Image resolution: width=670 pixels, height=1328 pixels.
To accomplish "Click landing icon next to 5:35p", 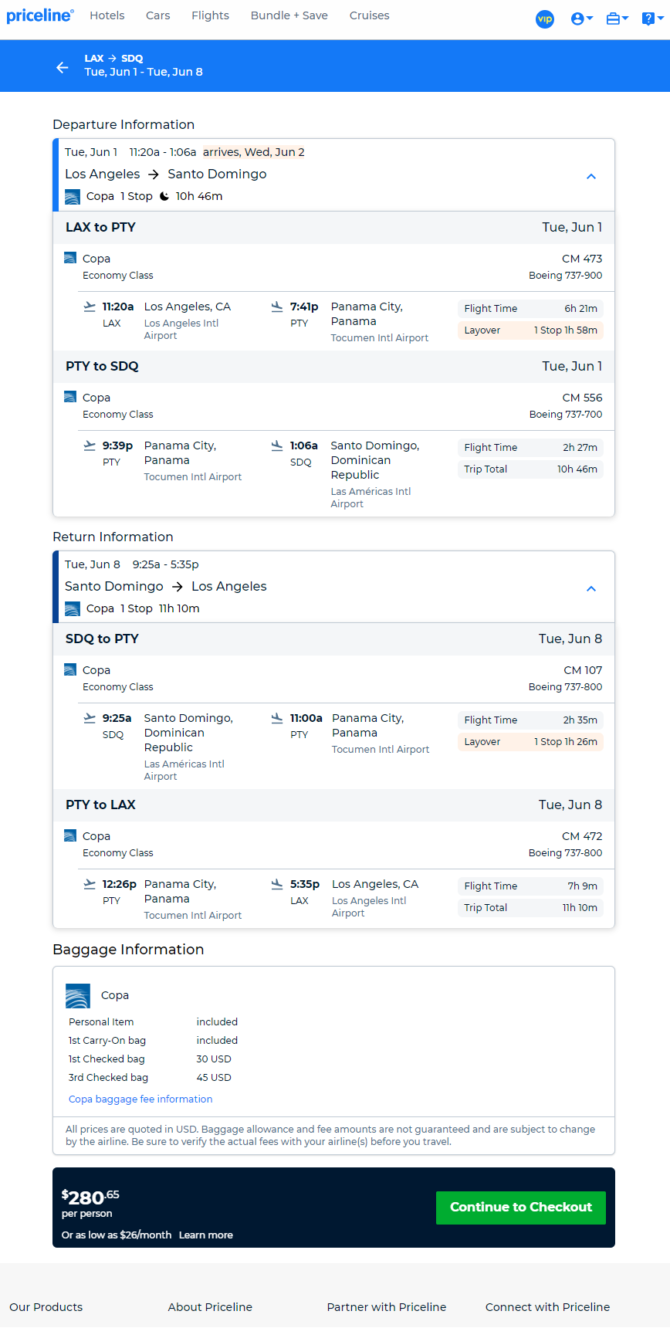I will [x=277, y=884].
